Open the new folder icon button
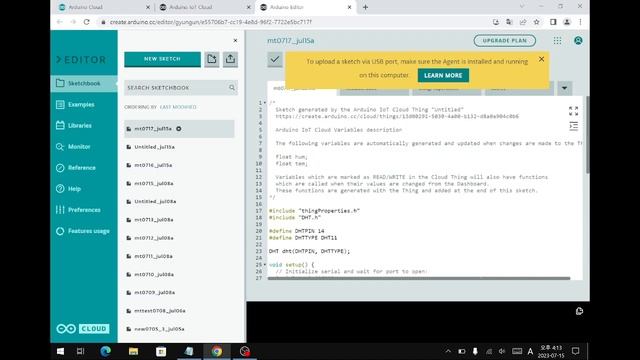This screenshot has height=360, width=640. tap(212, 59)
